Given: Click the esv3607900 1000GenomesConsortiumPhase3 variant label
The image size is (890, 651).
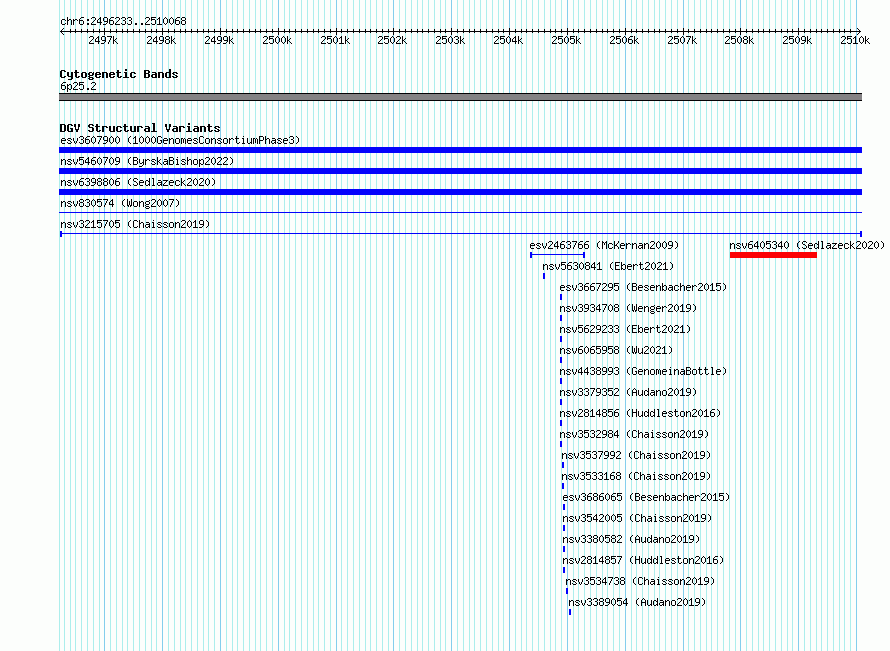Looking at the screenshot, I should click(x=180, y=140).
